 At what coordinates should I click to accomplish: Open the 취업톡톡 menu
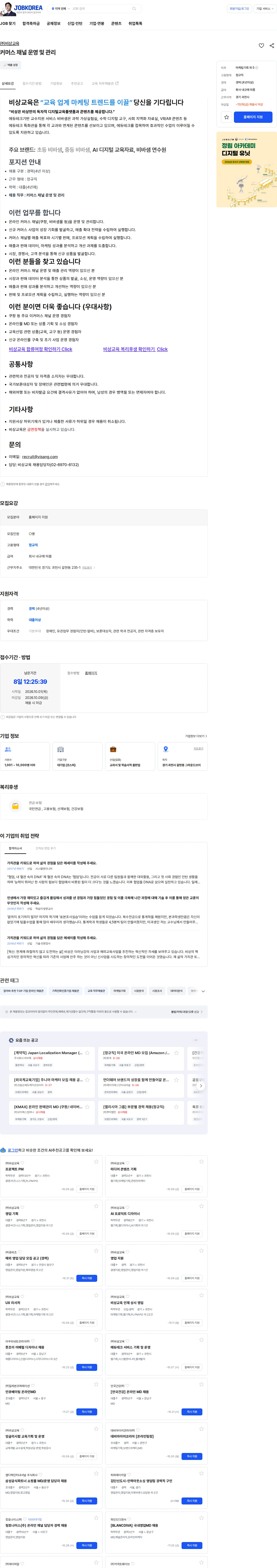click(135, 24)
